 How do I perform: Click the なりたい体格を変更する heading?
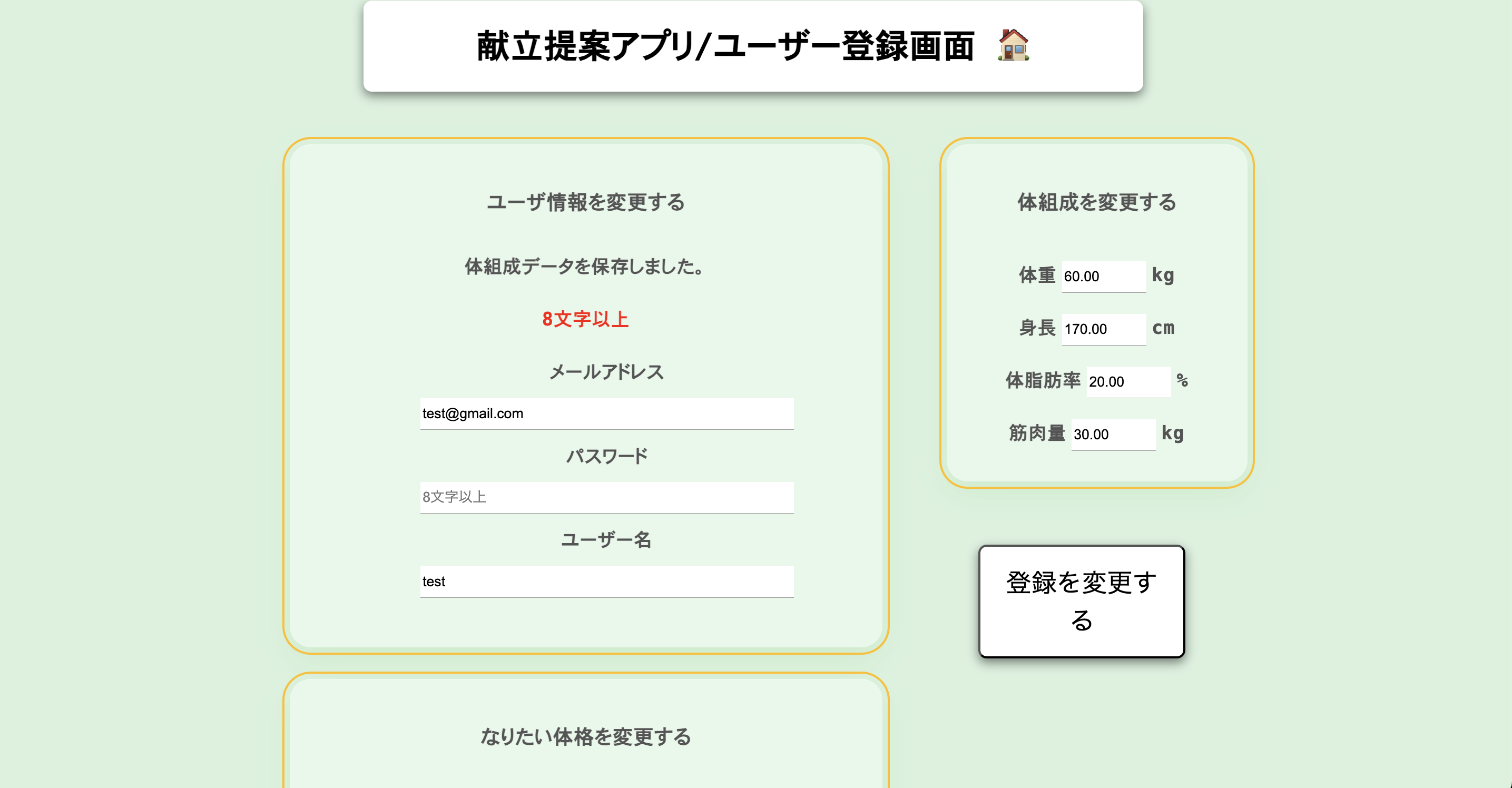pyautogui.click(x=587, y=737)
